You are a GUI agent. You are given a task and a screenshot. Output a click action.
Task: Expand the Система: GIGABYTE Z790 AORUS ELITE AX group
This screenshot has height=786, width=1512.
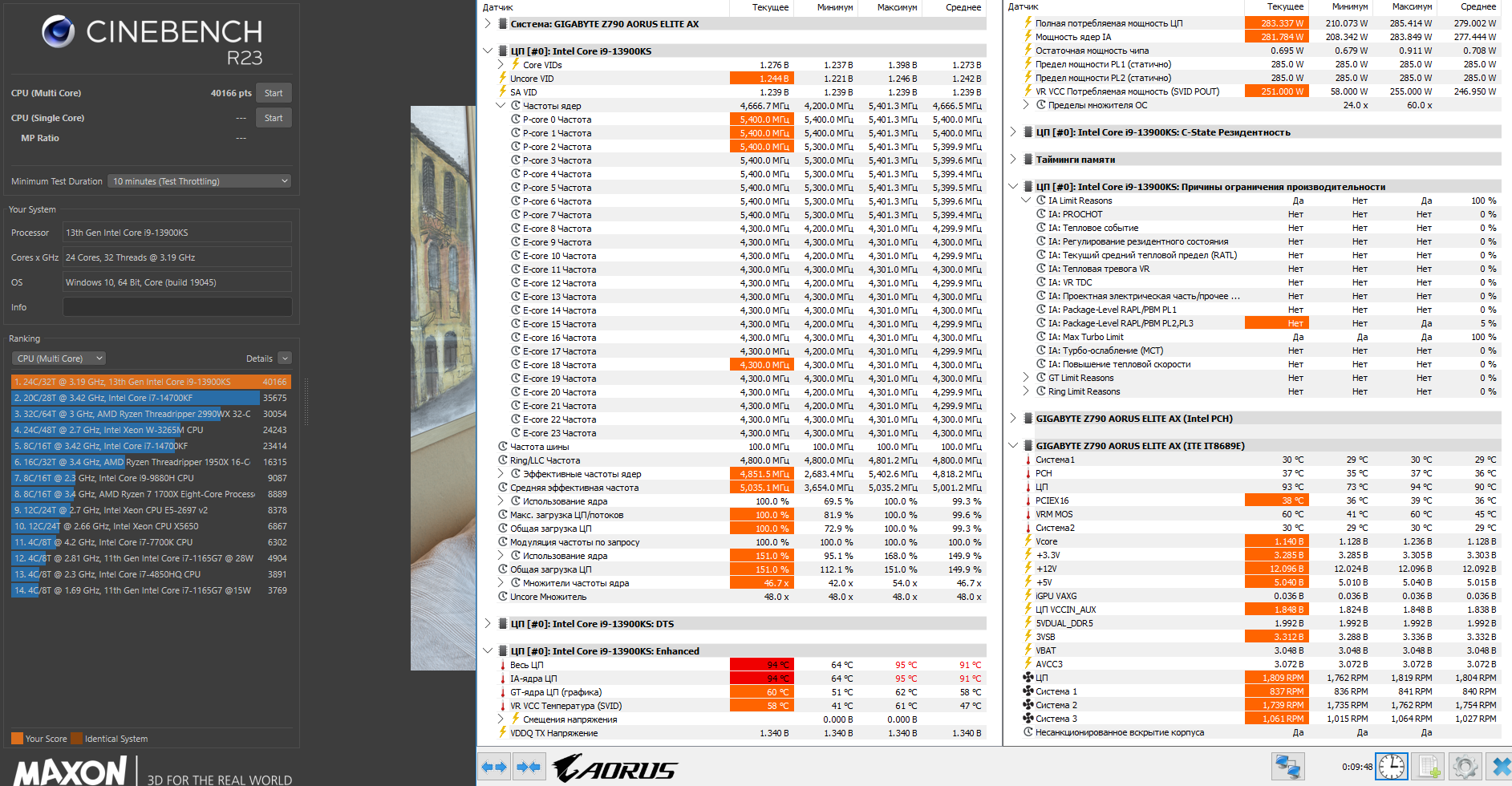pos(488,24)
